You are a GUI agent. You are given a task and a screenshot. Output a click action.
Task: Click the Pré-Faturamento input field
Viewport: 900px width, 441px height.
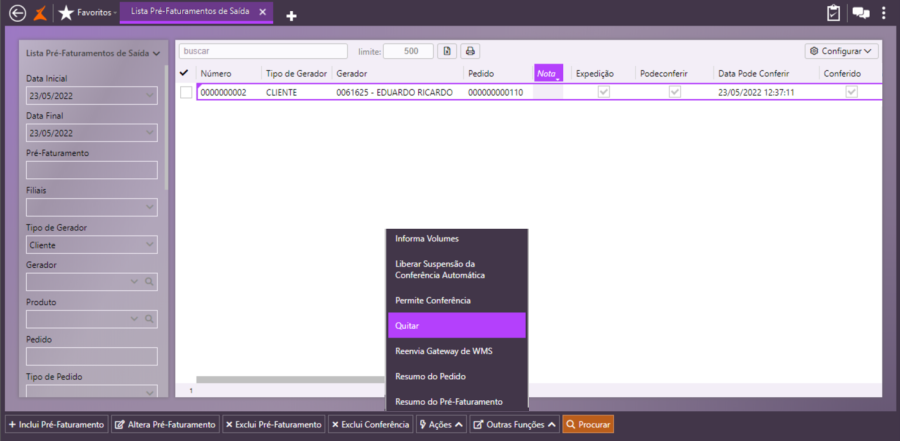(92, 170)
